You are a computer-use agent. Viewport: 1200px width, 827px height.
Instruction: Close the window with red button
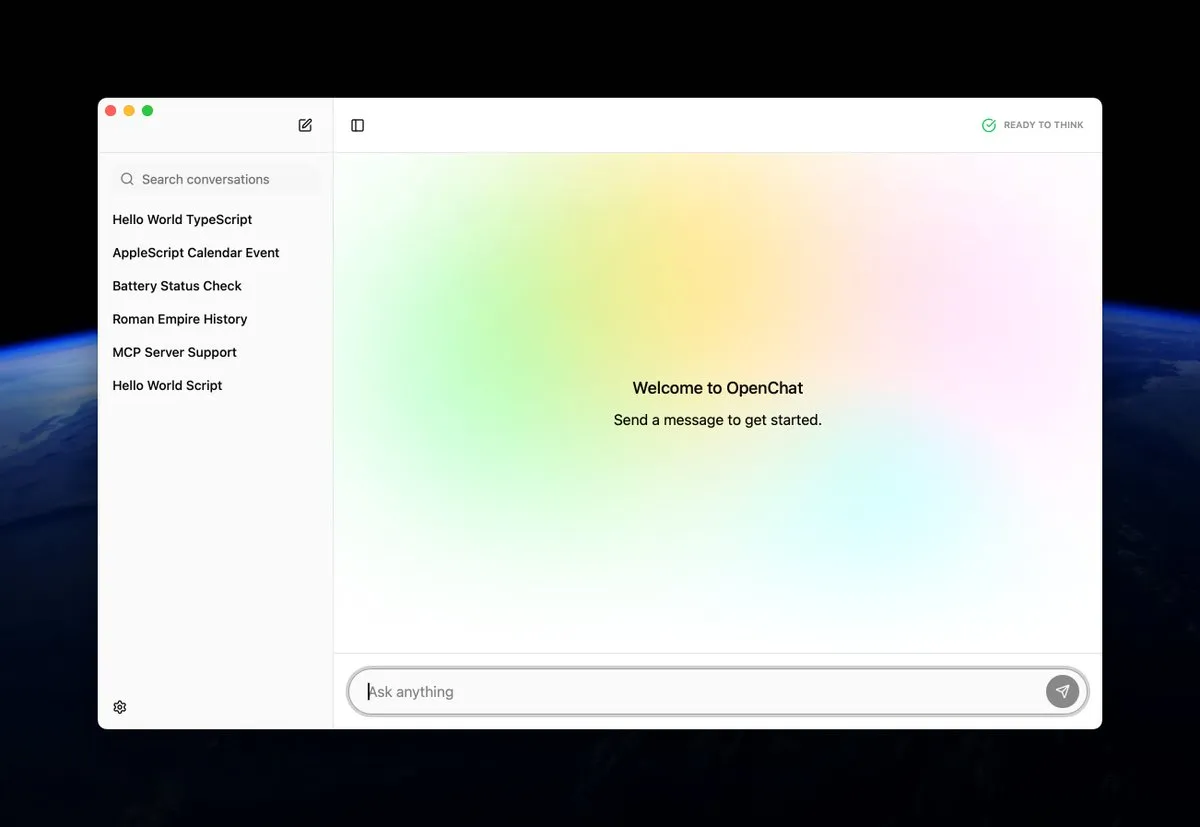(x=111, y=110)
